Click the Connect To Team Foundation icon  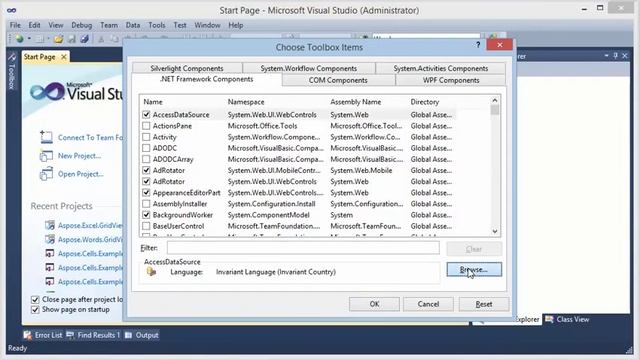(x=47, y=137)
